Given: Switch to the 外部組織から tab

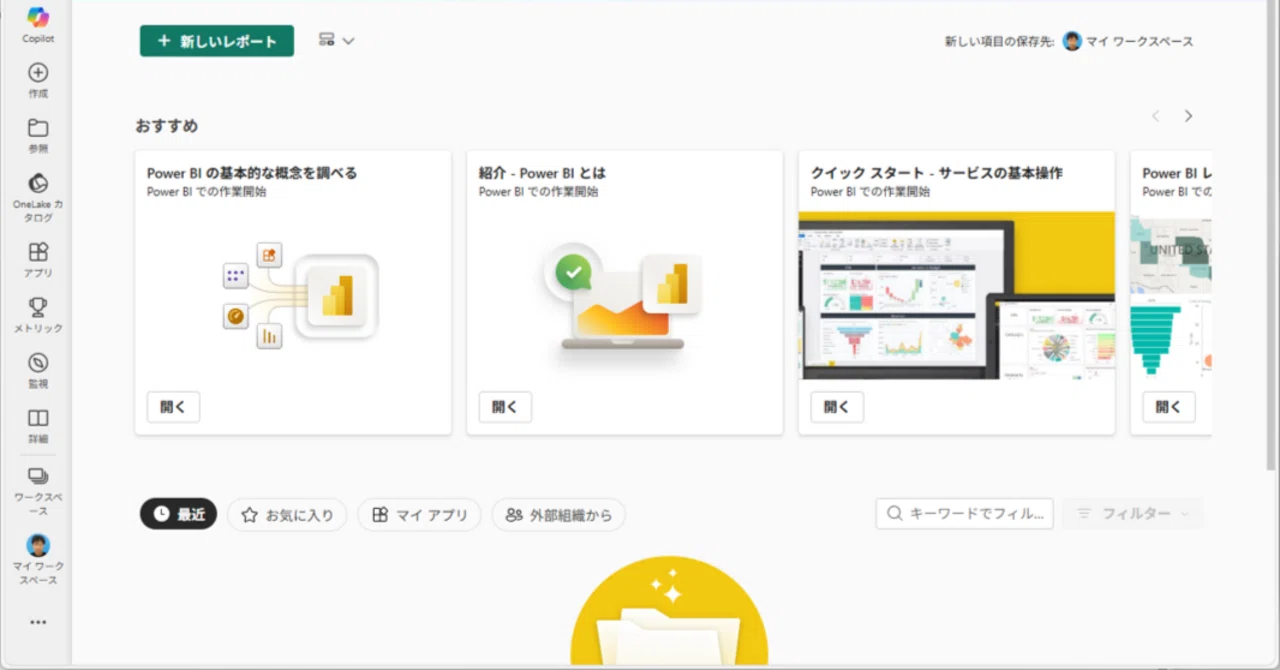Looking at the screenshot, I should coord(558,515).
